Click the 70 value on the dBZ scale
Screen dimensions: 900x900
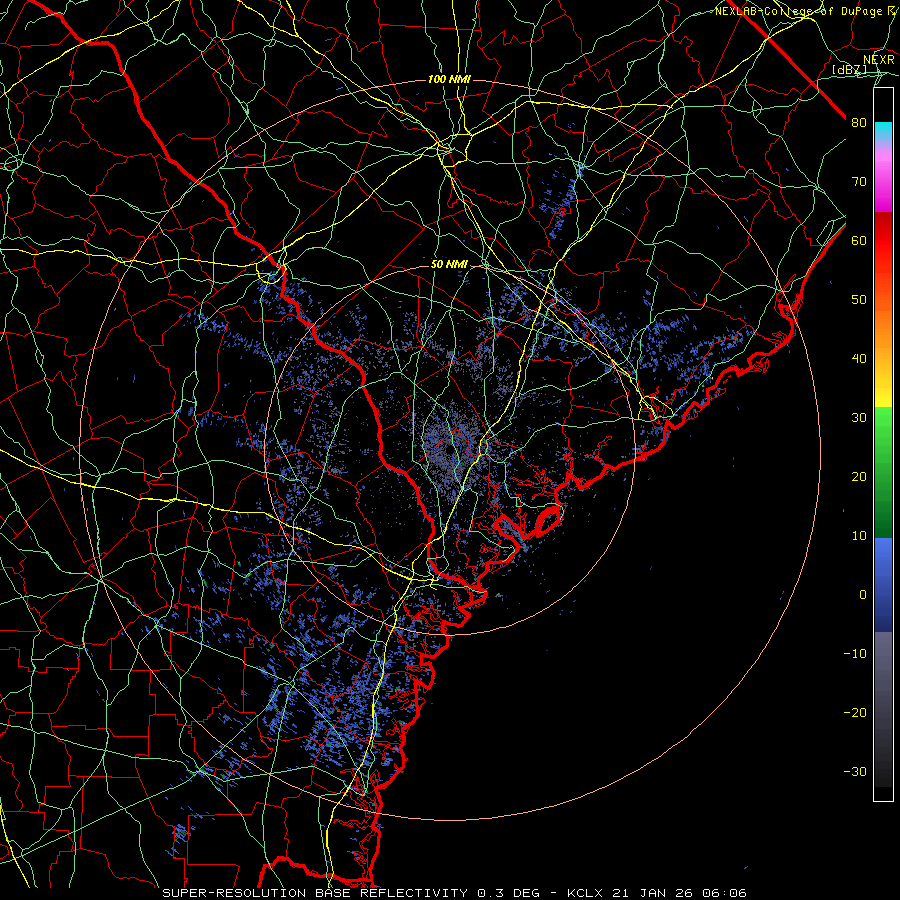(x=859, y=182)
